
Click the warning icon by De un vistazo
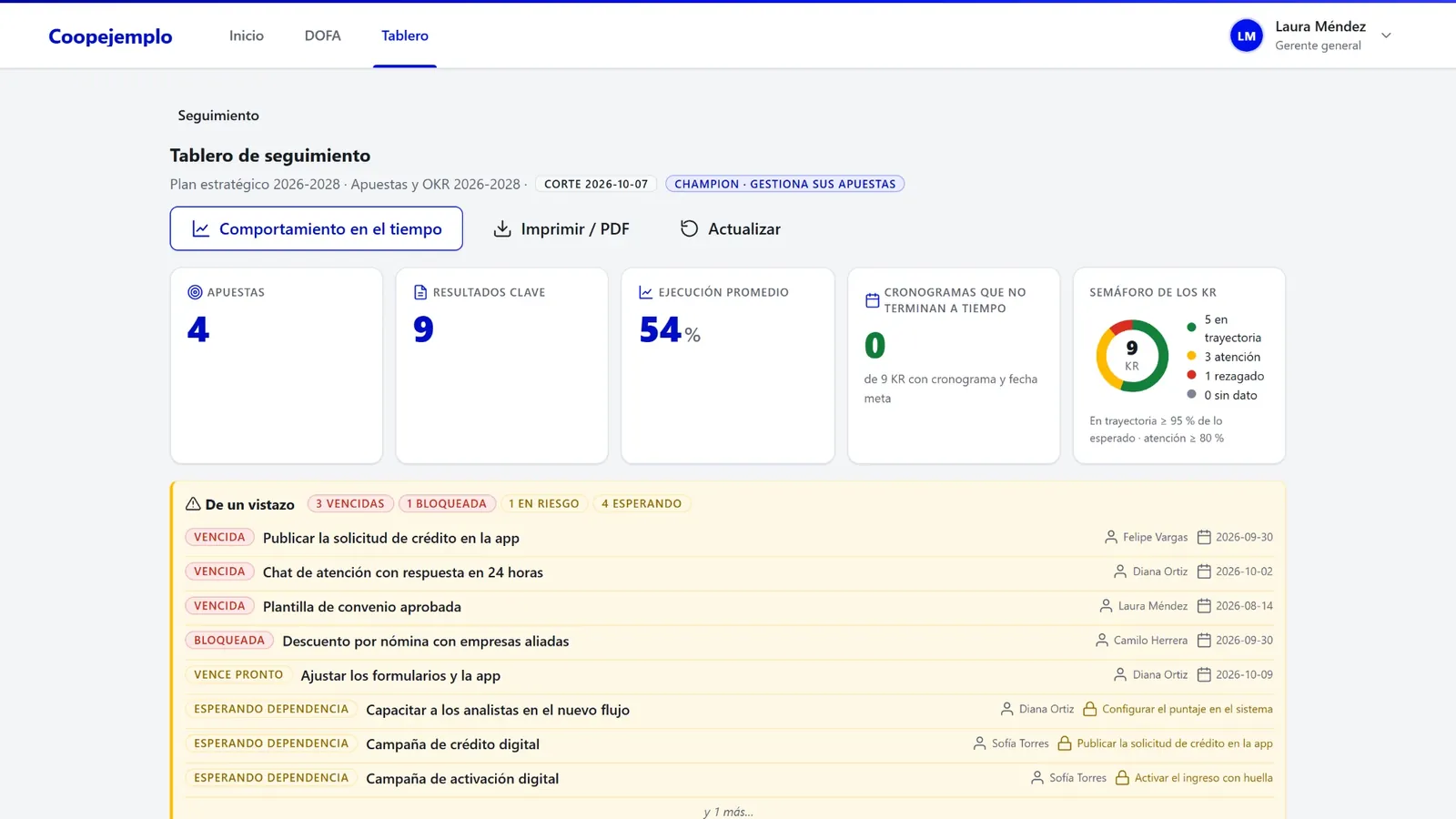pyautogui.click(x=193, y=503)
